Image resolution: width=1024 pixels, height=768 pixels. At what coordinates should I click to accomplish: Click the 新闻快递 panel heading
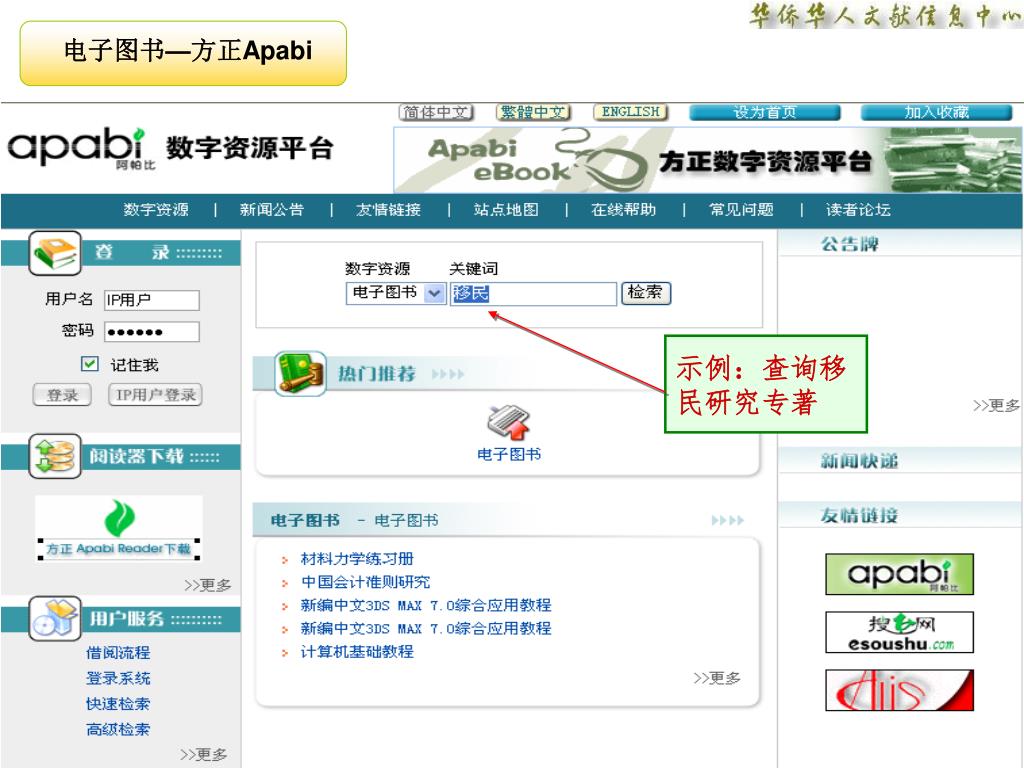pos(859,461)
